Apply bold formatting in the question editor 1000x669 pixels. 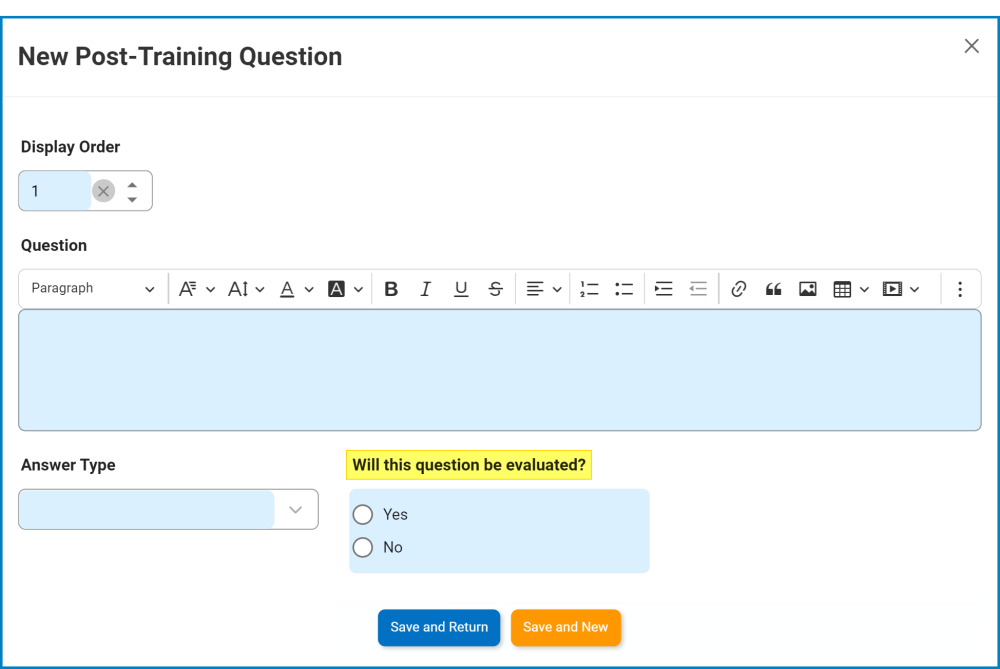[x=391, y=288]
